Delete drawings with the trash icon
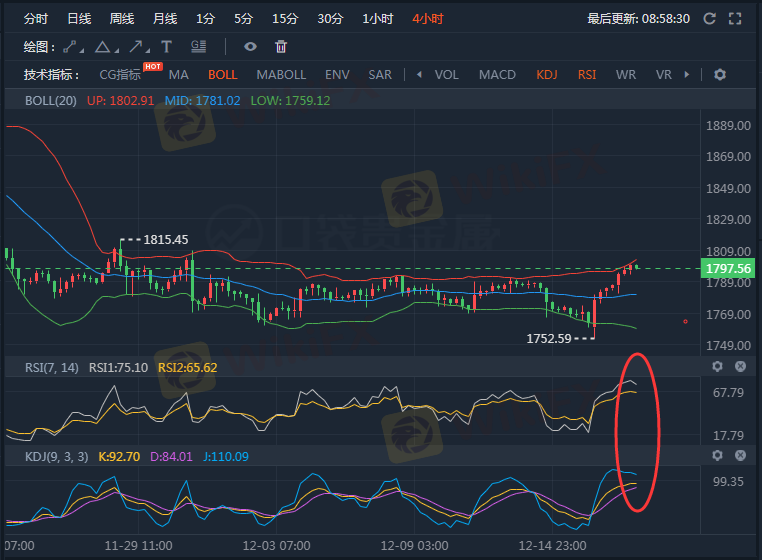 [x=281, y=46]
